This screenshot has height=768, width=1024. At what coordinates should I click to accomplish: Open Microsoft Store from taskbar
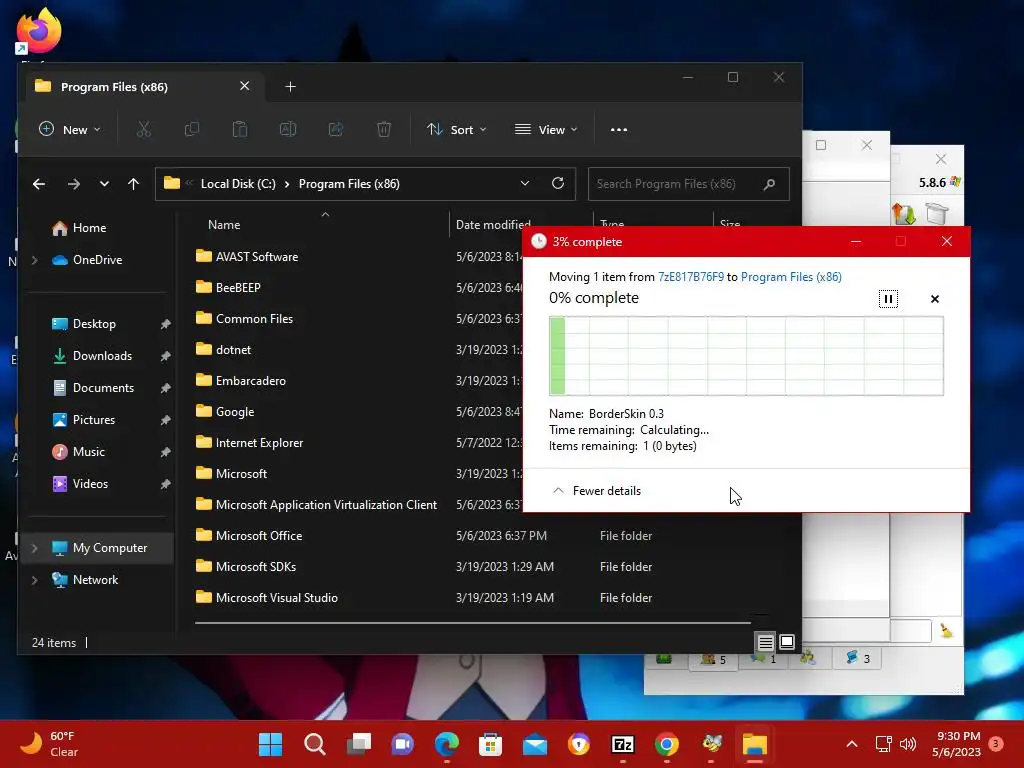click(x=490, y=744)
